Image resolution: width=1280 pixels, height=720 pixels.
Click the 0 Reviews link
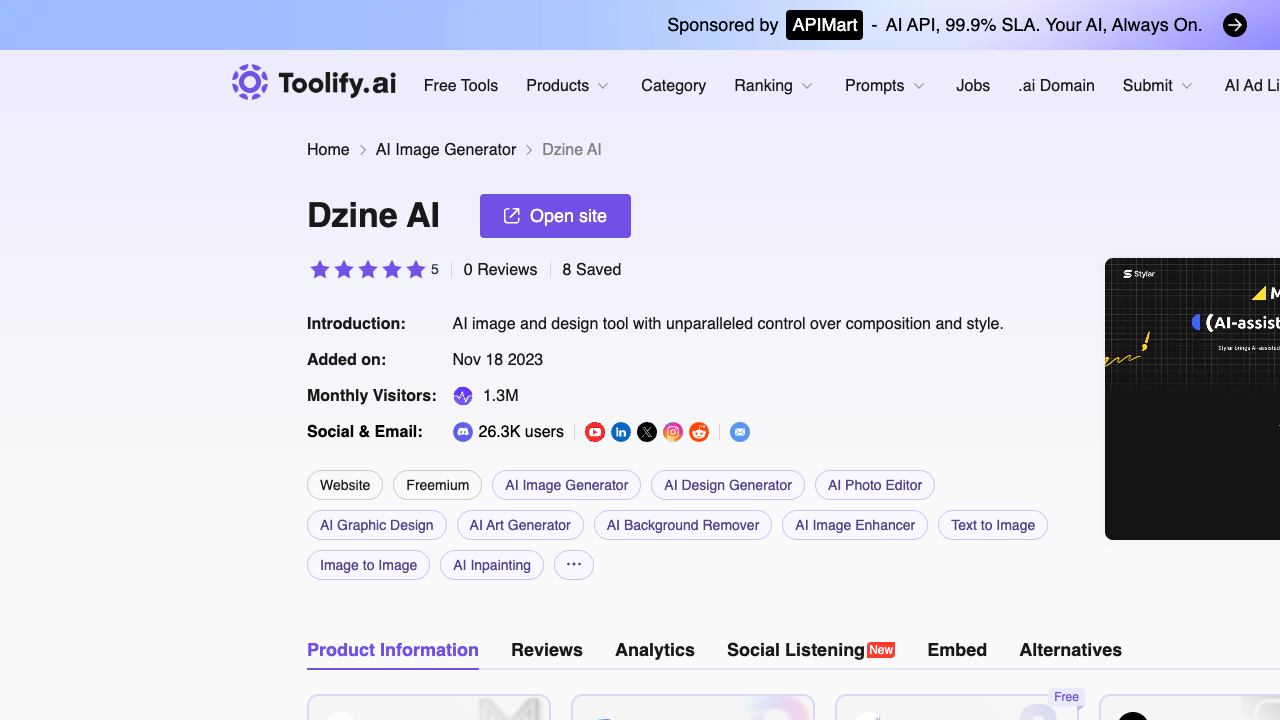click(x=500, y=270)
